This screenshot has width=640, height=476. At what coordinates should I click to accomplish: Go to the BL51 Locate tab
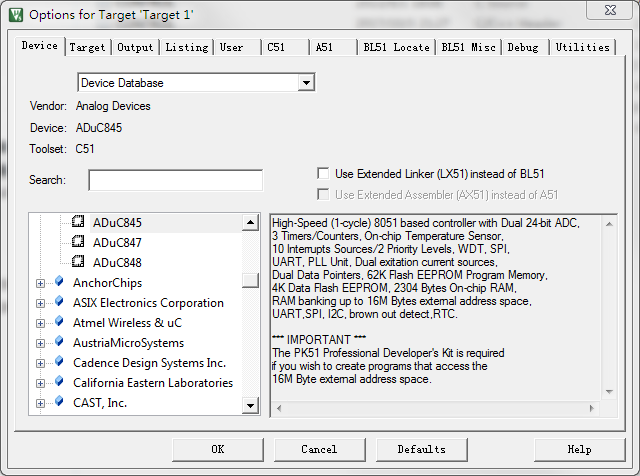(396, 47)
